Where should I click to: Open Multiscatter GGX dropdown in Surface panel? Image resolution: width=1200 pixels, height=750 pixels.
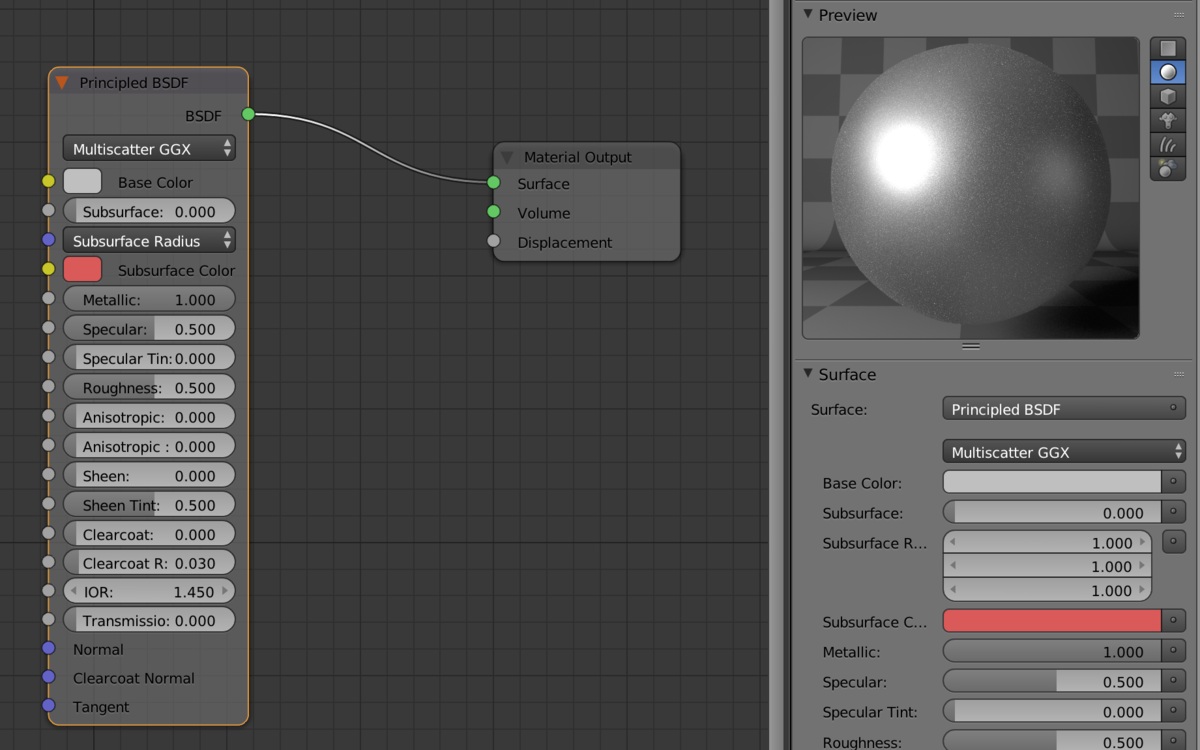[1064, 452]
